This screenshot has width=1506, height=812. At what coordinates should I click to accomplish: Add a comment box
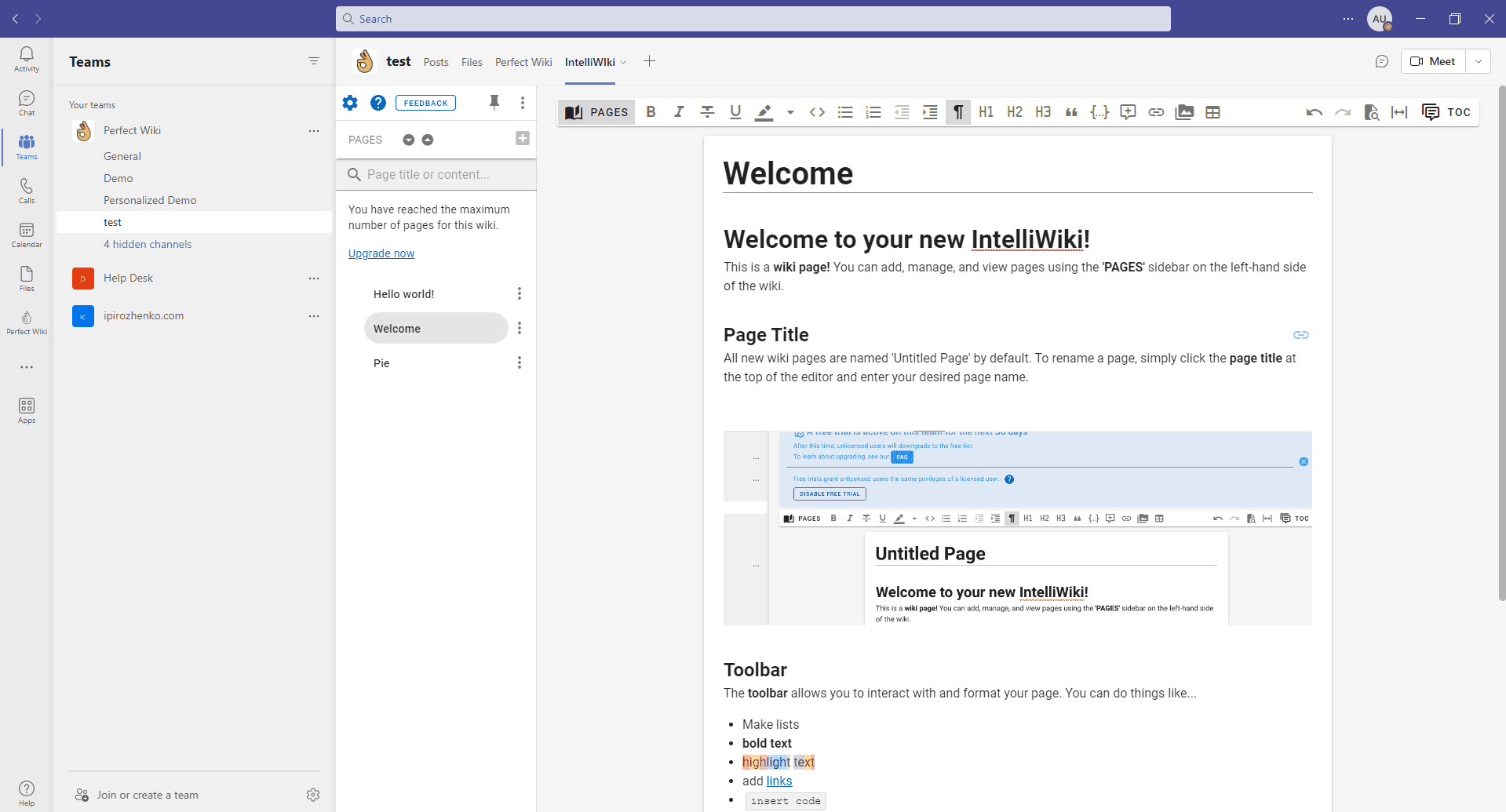[1128, 112]
